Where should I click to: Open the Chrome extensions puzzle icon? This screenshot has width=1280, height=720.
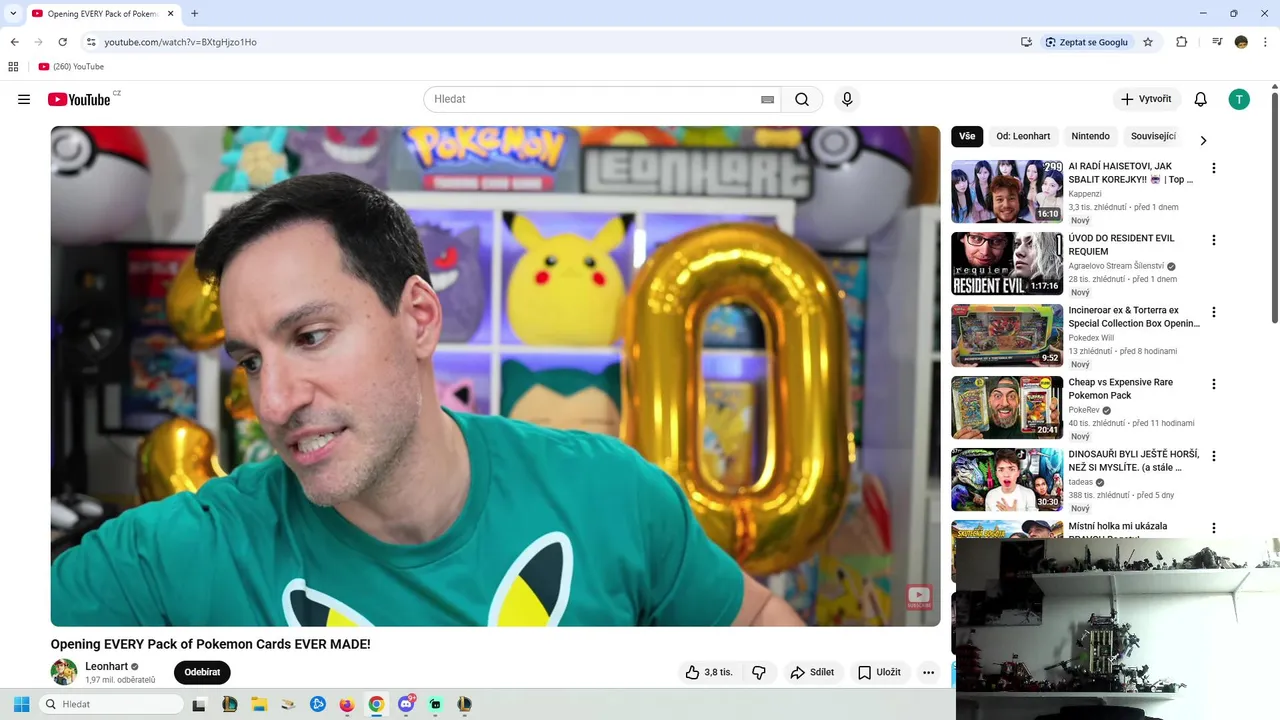1182,42
